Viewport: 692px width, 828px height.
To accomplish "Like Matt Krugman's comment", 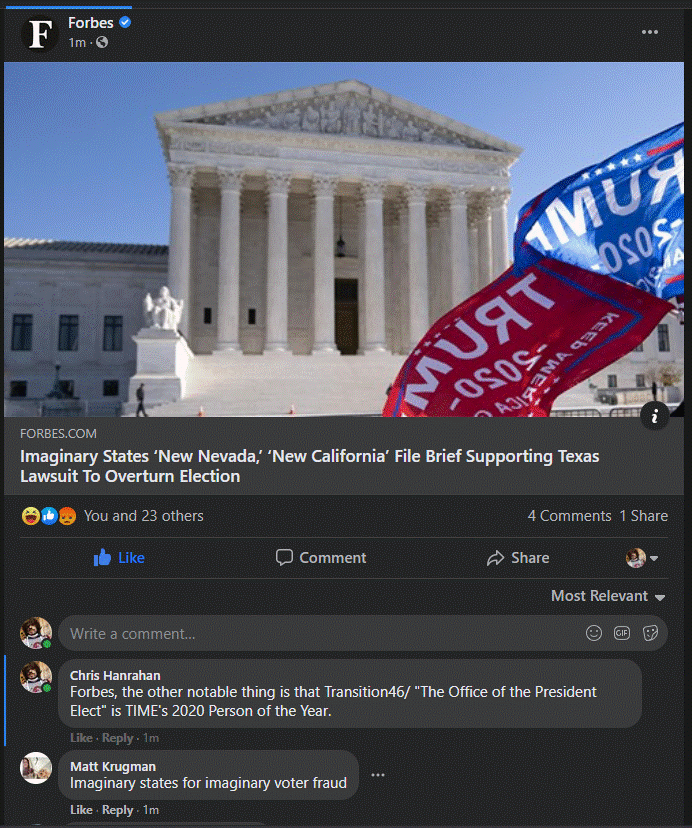I will click(x=81, y=810).
